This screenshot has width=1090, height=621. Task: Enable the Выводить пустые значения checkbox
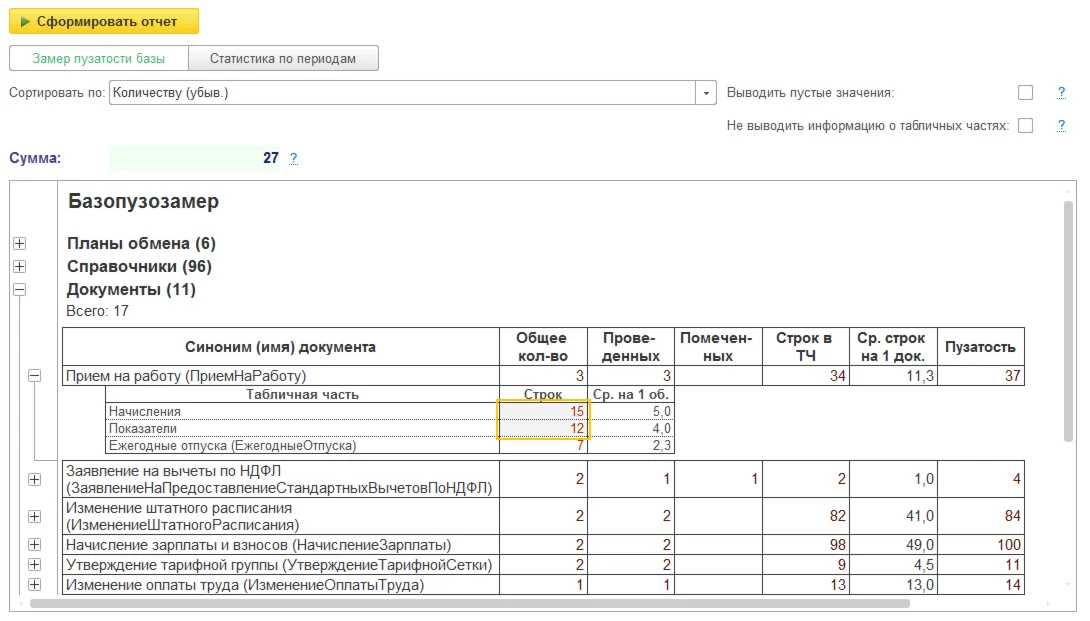point(1025,91)
